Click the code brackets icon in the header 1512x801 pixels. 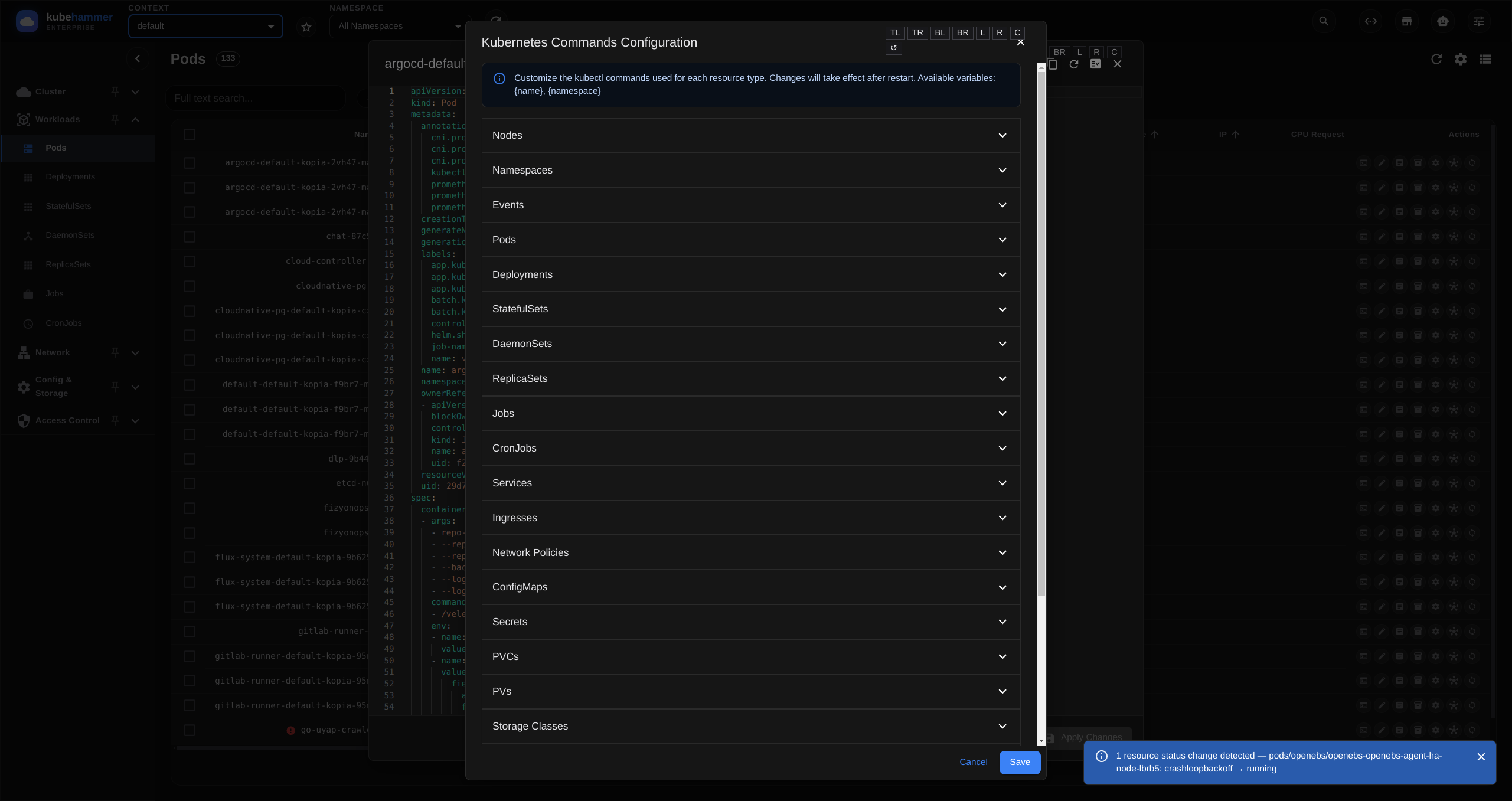pos(1371,22)
